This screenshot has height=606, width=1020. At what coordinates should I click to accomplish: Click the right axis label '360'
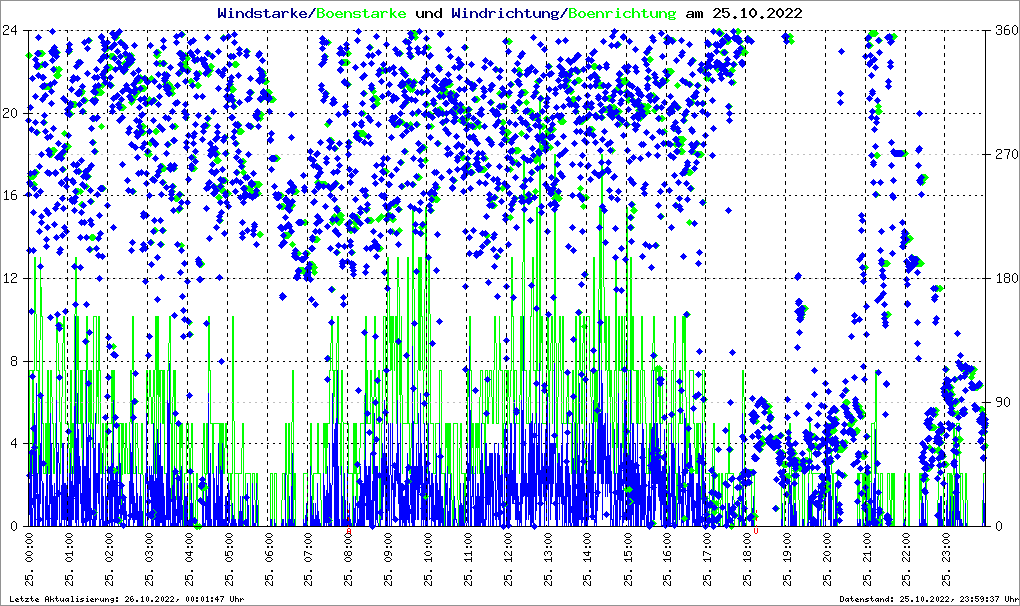click(x=1007, y=30)
